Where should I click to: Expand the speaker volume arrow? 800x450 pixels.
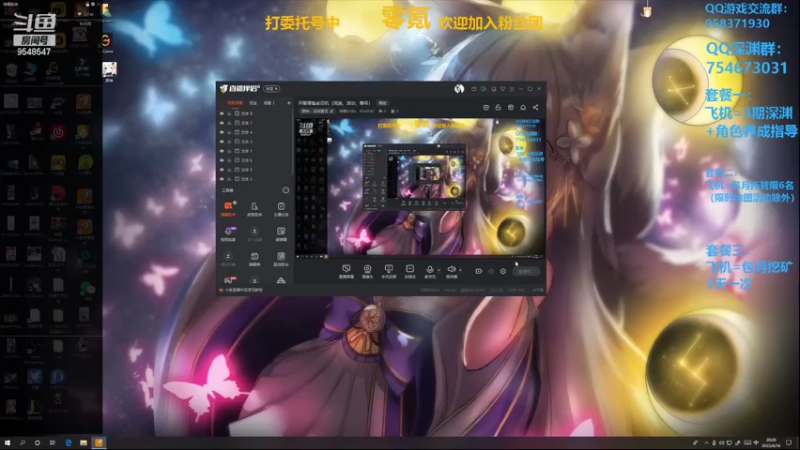click(460, 270)
